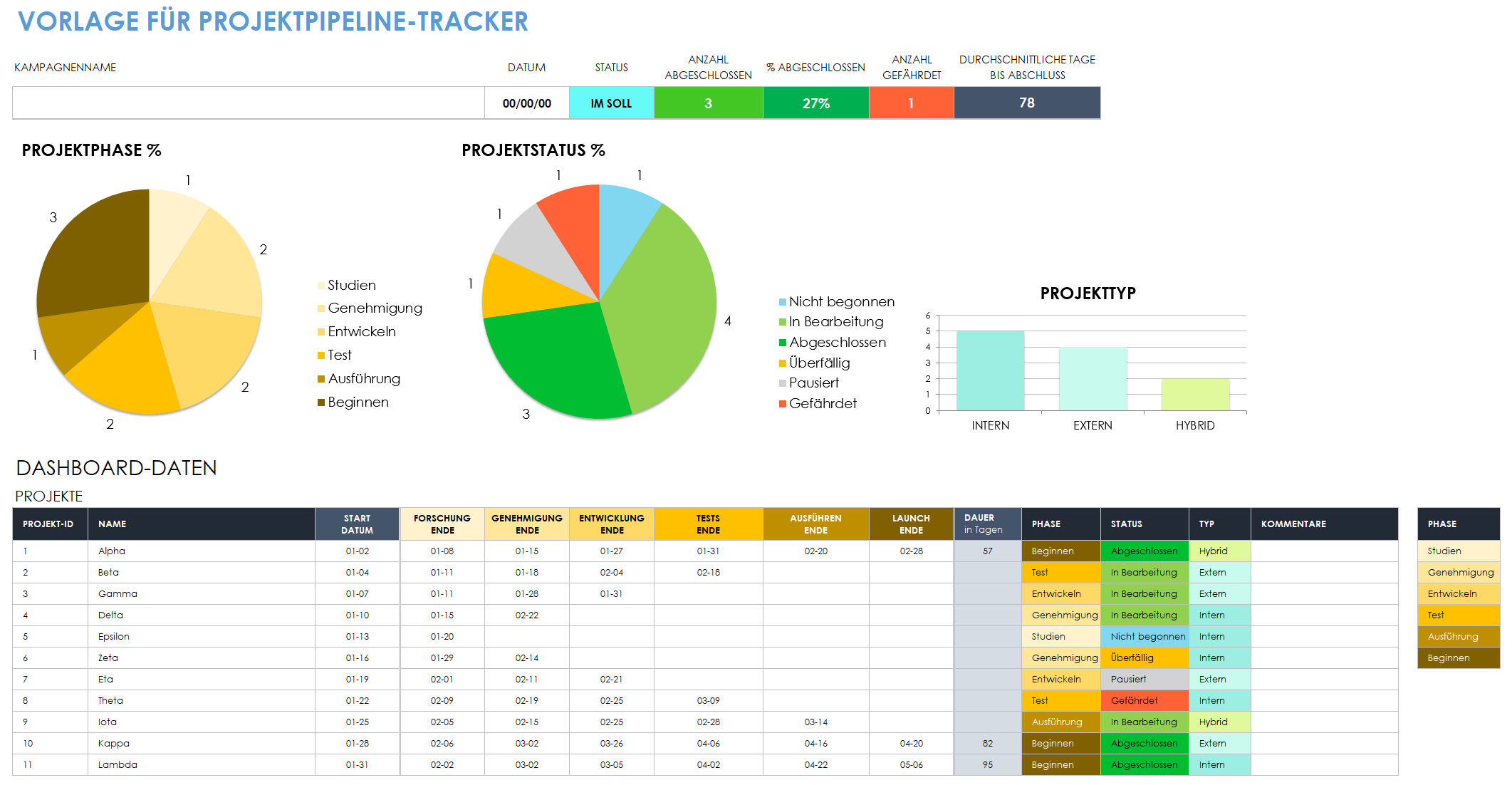The height and width of the screenshot is (785, 1512).
Task: Click the green Anzahl Abgeschlossen value 3
Action: tap(709, 103)
